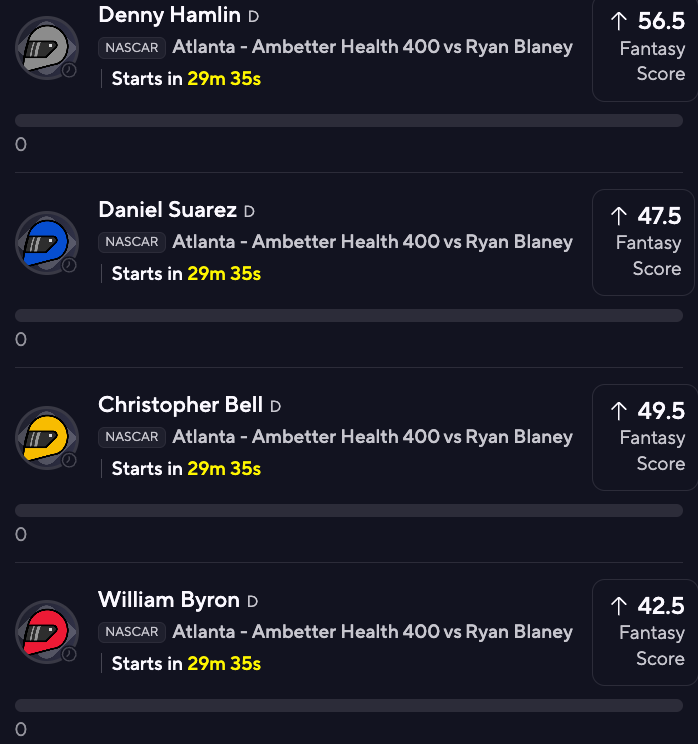Click NASCAR tag on Daniel Suarez's entry

[132, 242]
